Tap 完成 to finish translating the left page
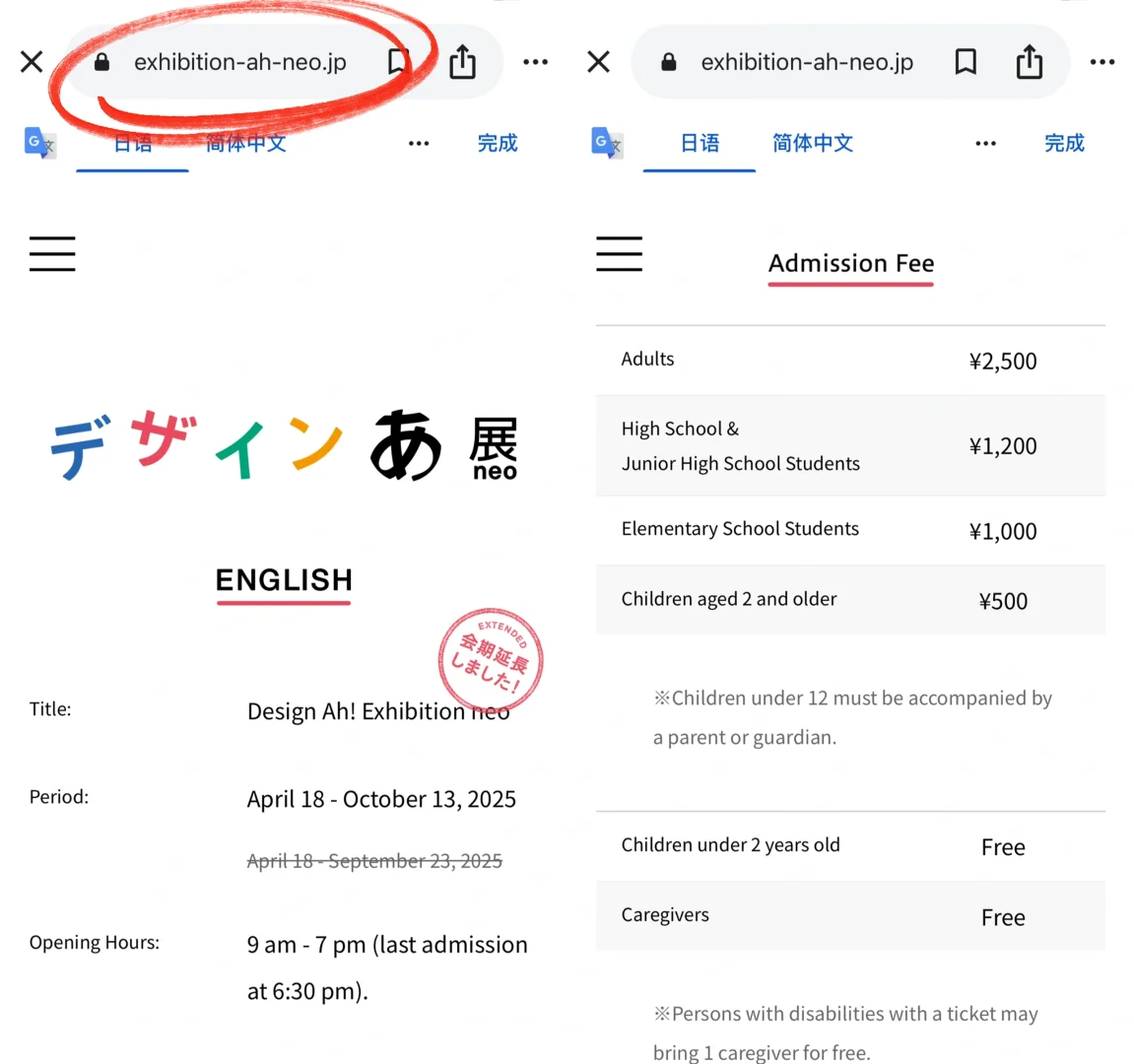Viewport: 1134px width, 1064px height. [497, 143]
